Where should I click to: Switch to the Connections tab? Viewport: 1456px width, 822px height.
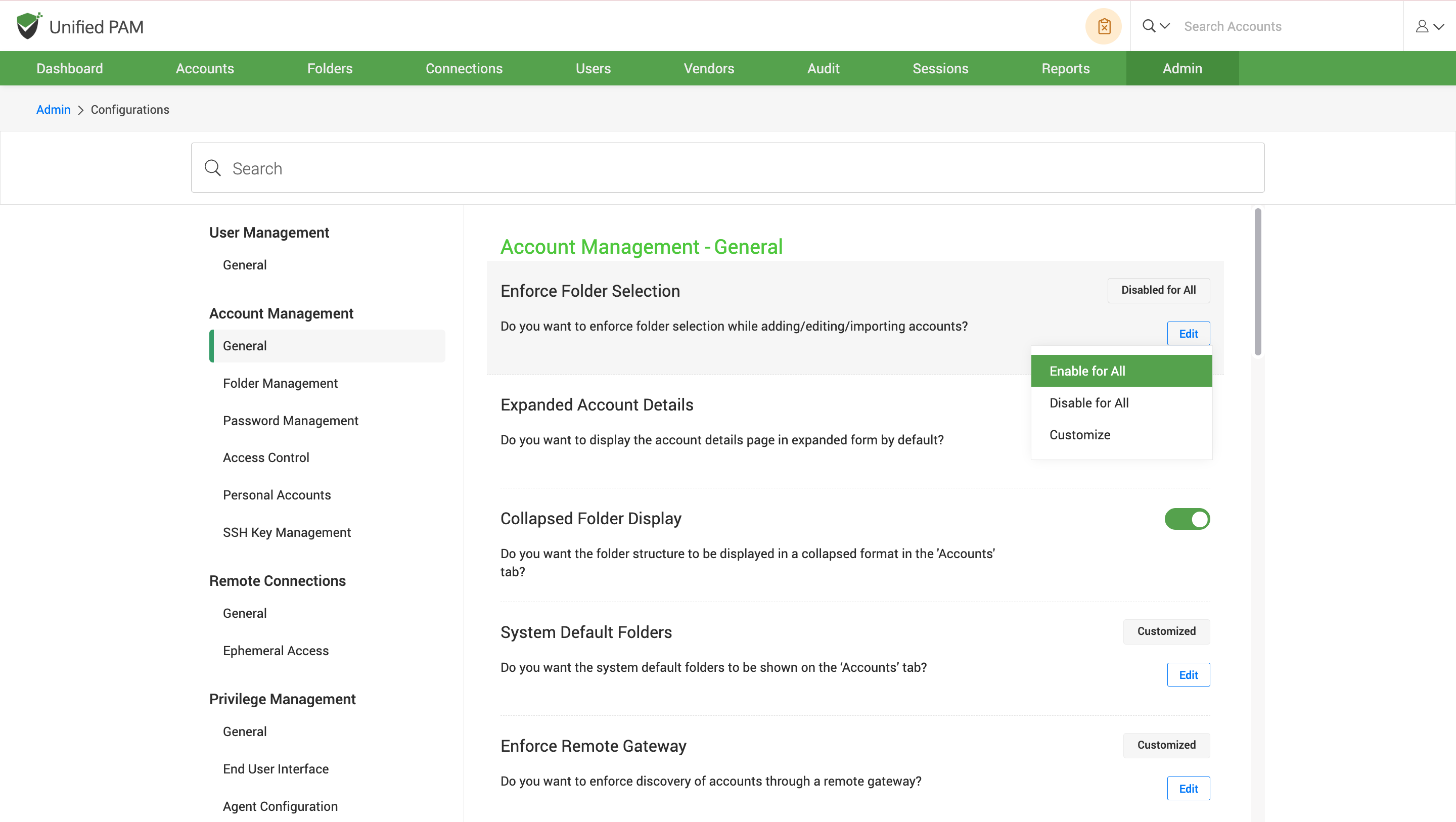point(464,68)
